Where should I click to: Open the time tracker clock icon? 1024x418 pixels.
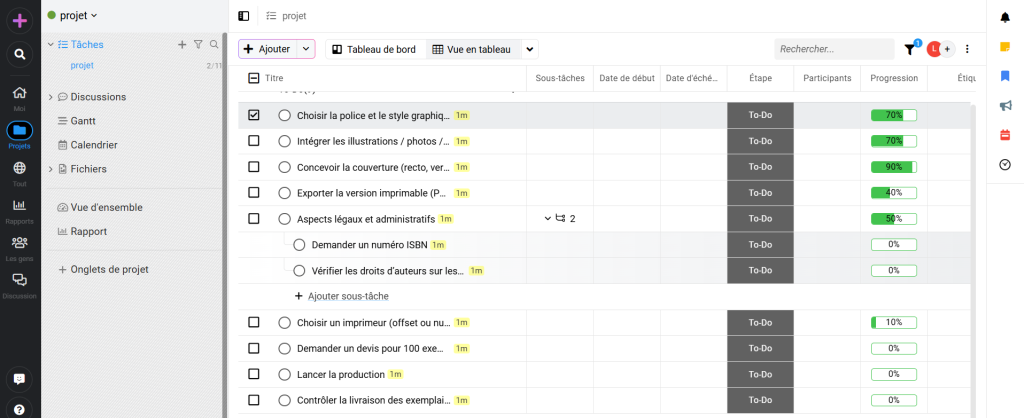(1005, 165)
